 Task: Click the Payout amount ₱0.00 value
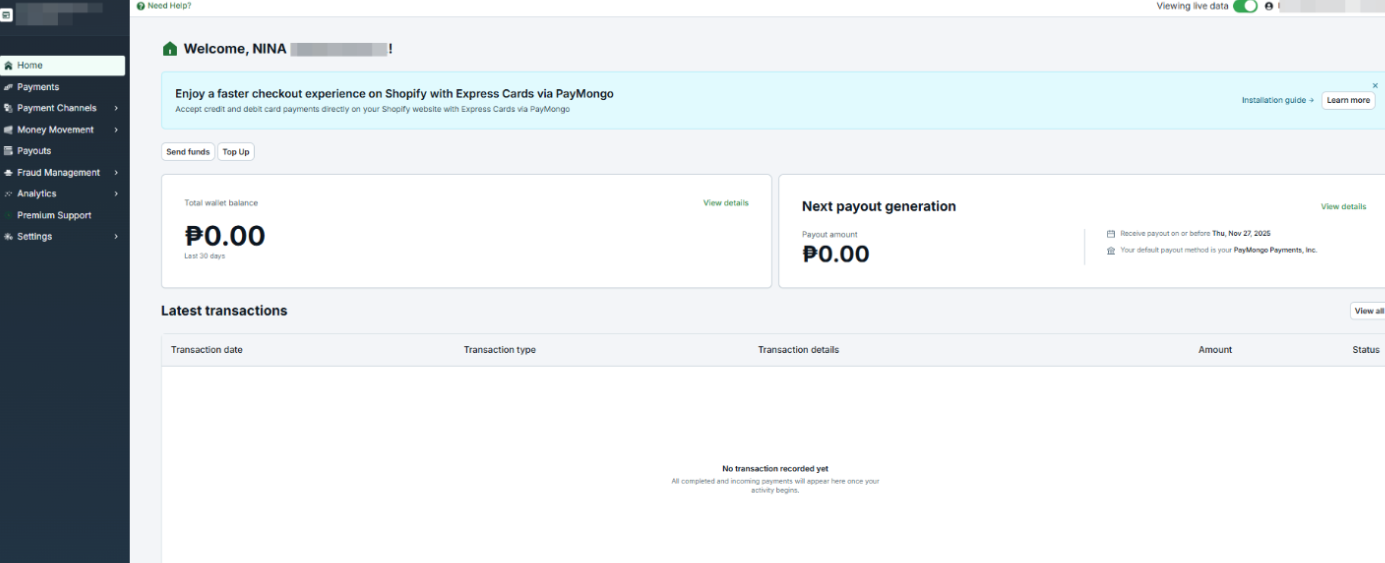(836, 254)
